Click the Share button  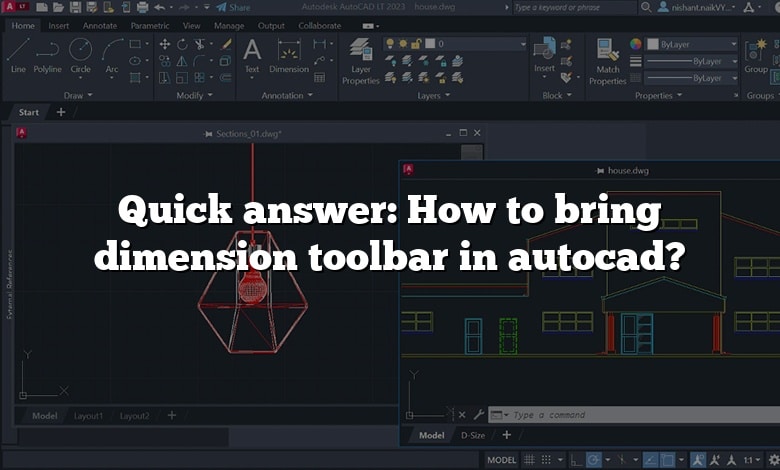coord(234,7)
